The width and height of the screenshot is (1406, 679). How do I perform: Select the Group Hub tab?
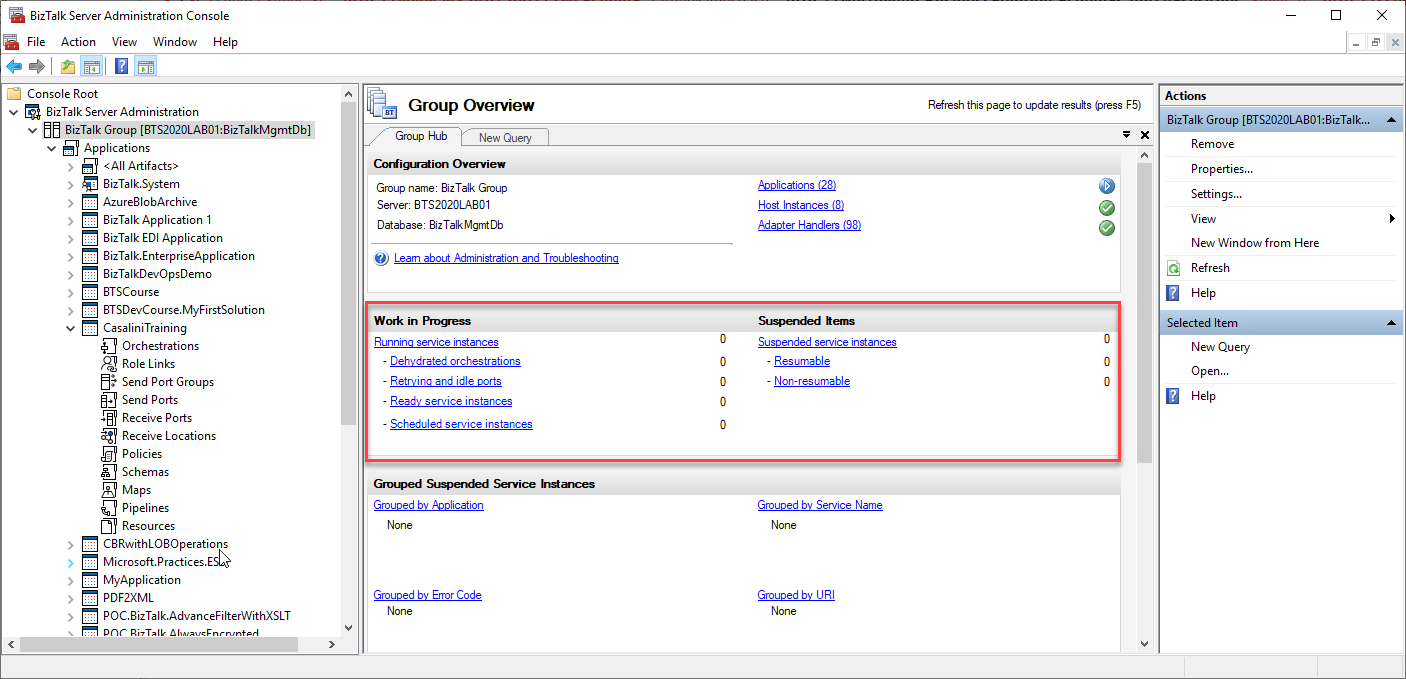click(421, 136)
